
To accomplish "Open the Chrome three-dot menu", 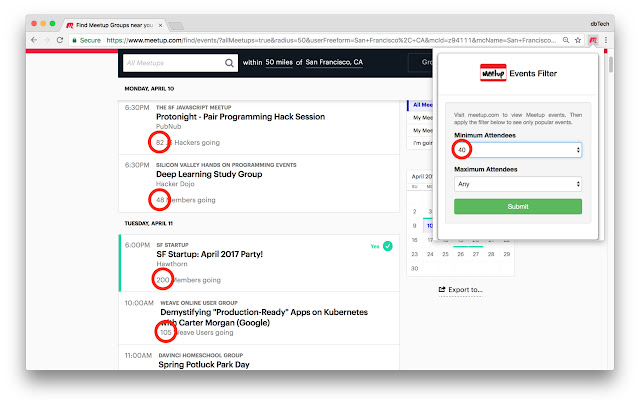I will tap(606, 40).
